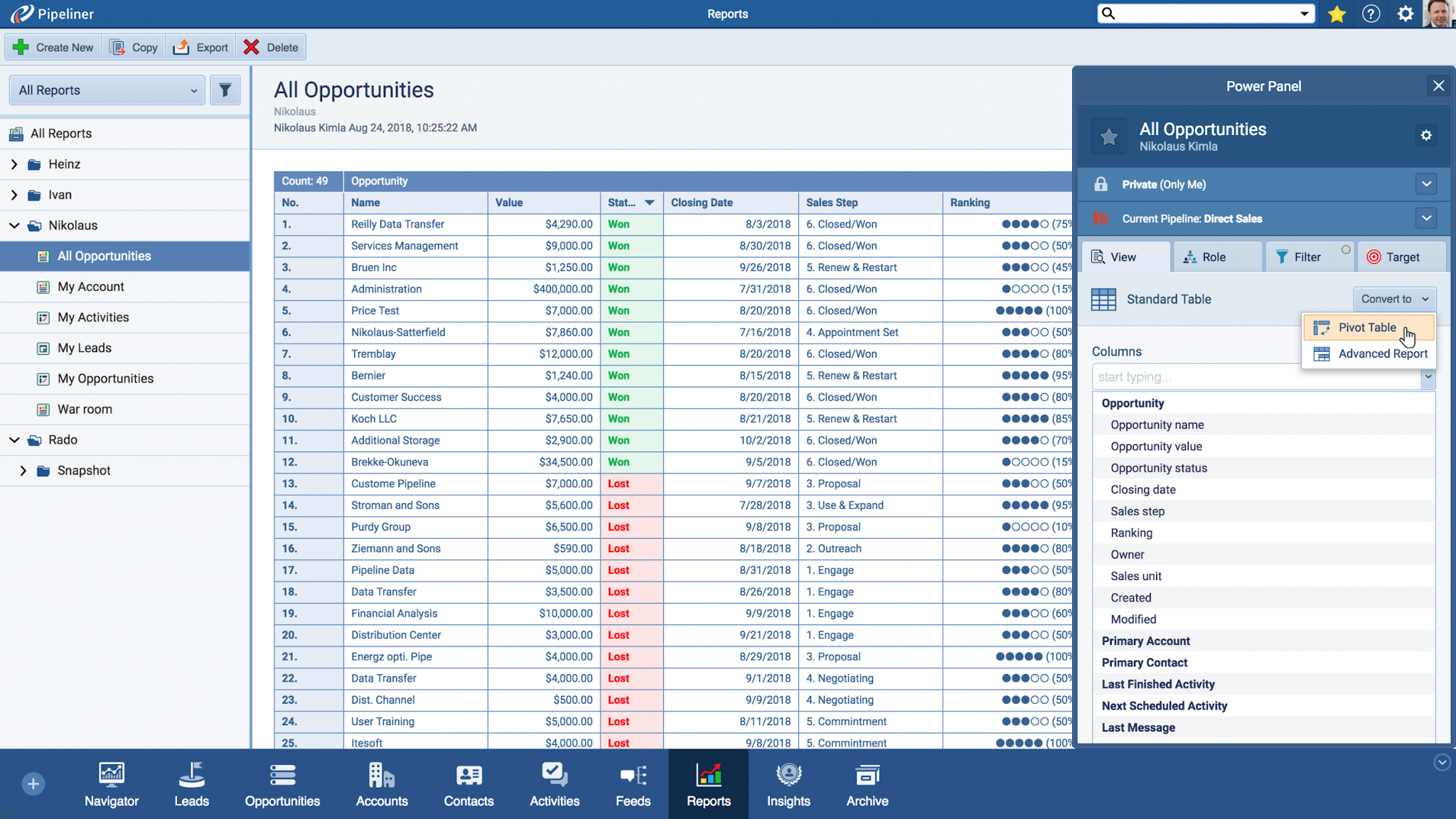This screenshot has width=1456, height=819.
Task: Toggle the status filter on Stat column
Action: point(649,202)
